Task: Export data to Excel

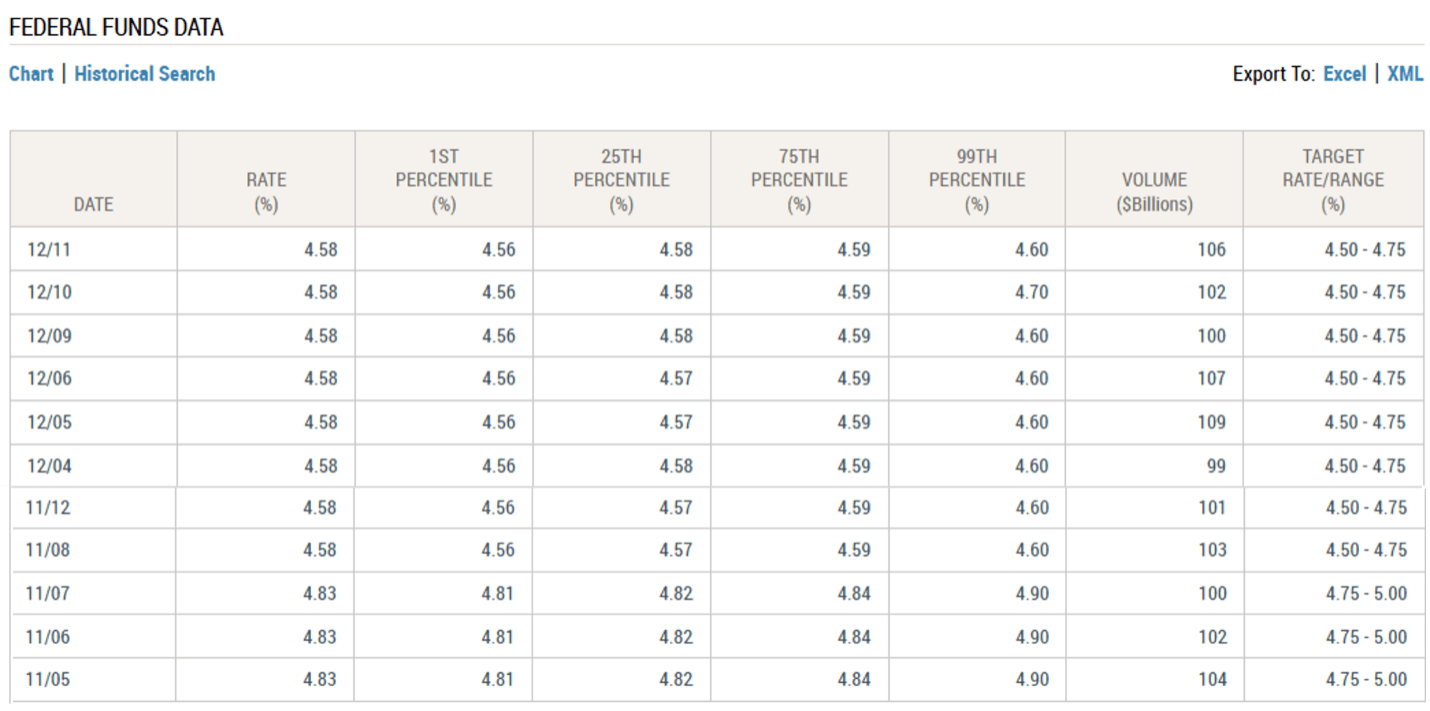Action: 1344,74
